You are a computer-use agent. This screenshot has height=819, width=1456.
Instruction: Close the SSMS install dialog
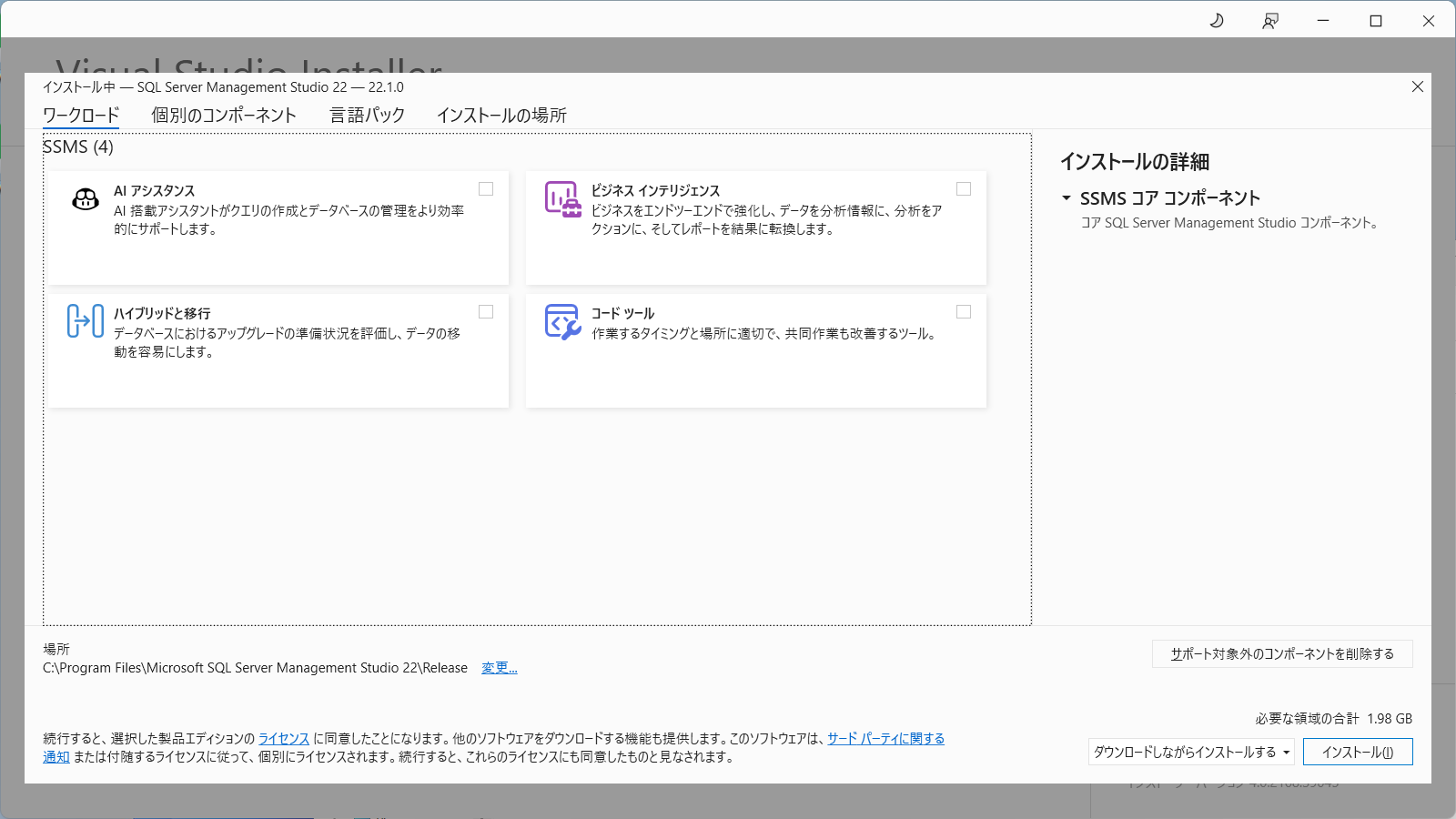click(x=1417, y=86)
